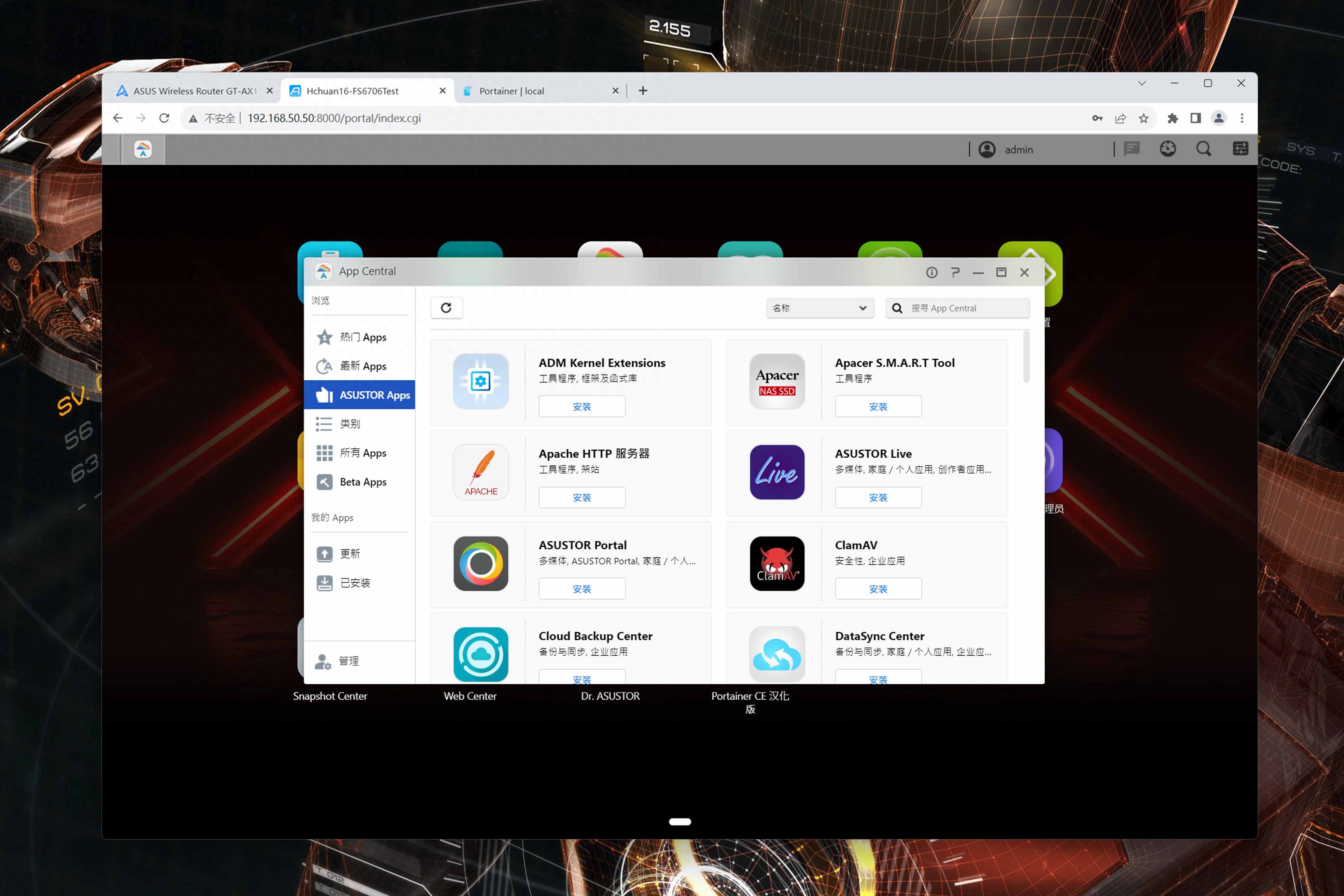Click the ASUSTOR Portal app icon
Image resolution: width=1344 pixels, height=896 pixels.
pos(480,563)
